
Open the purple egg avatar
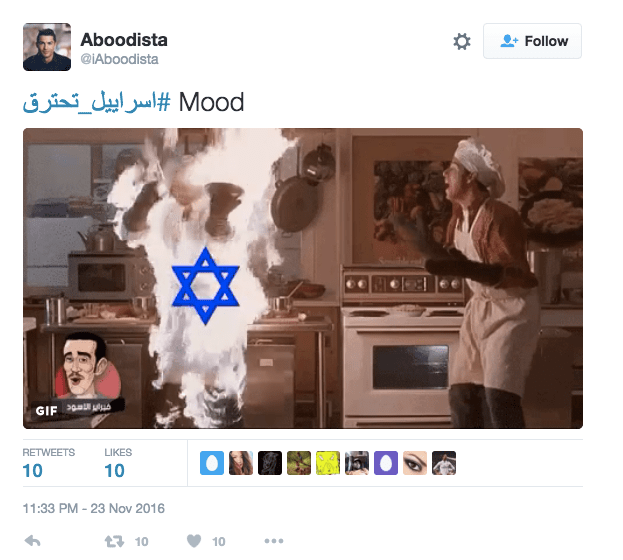click(x=386, y=463)
